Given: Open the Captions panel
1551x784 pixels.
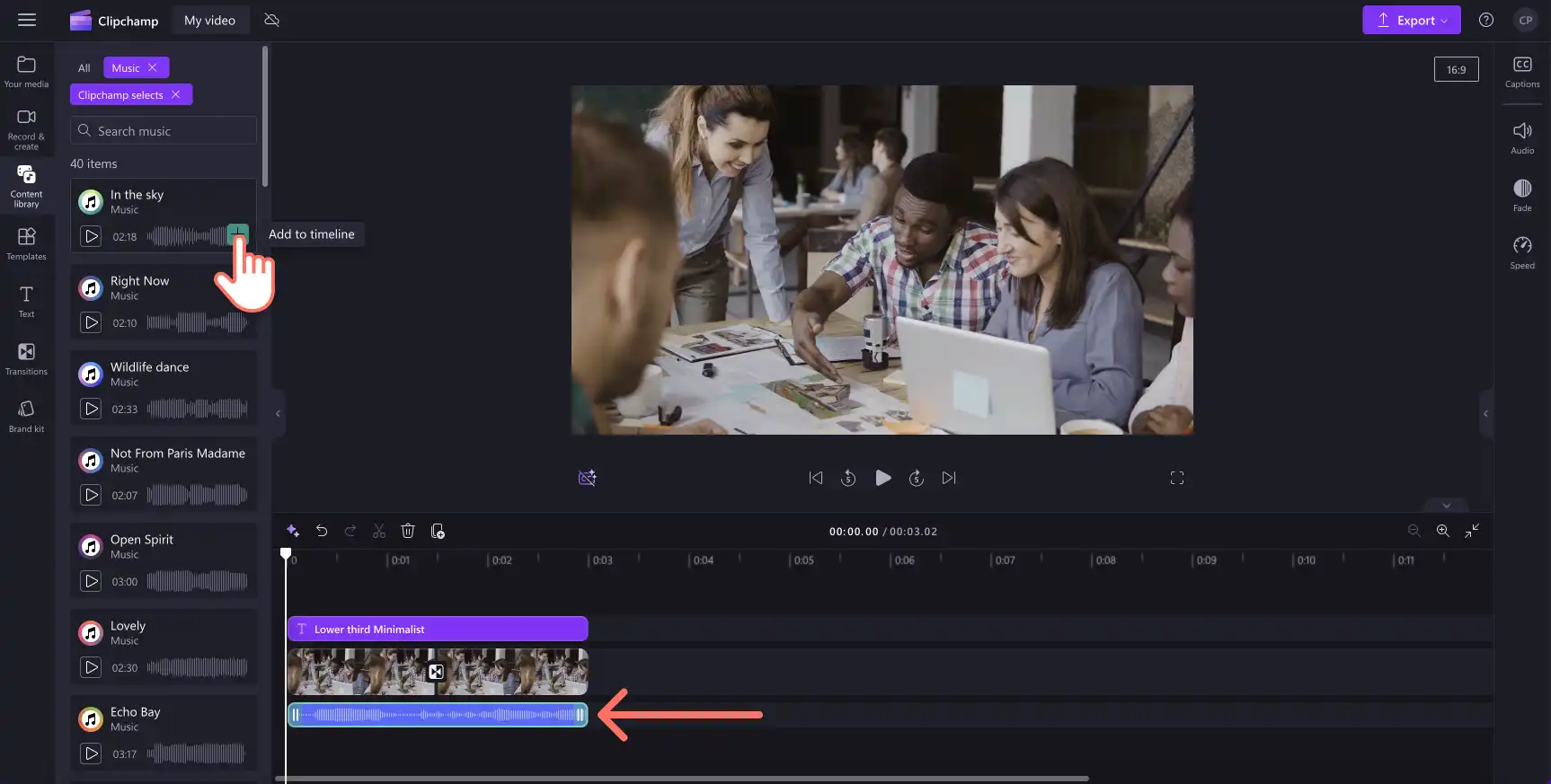Looking at the screenshot, I should coord(1522,72).
